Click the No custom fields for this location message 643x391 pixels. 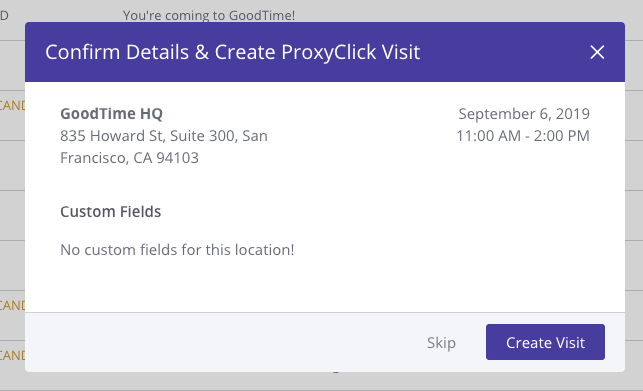[177, 250]
